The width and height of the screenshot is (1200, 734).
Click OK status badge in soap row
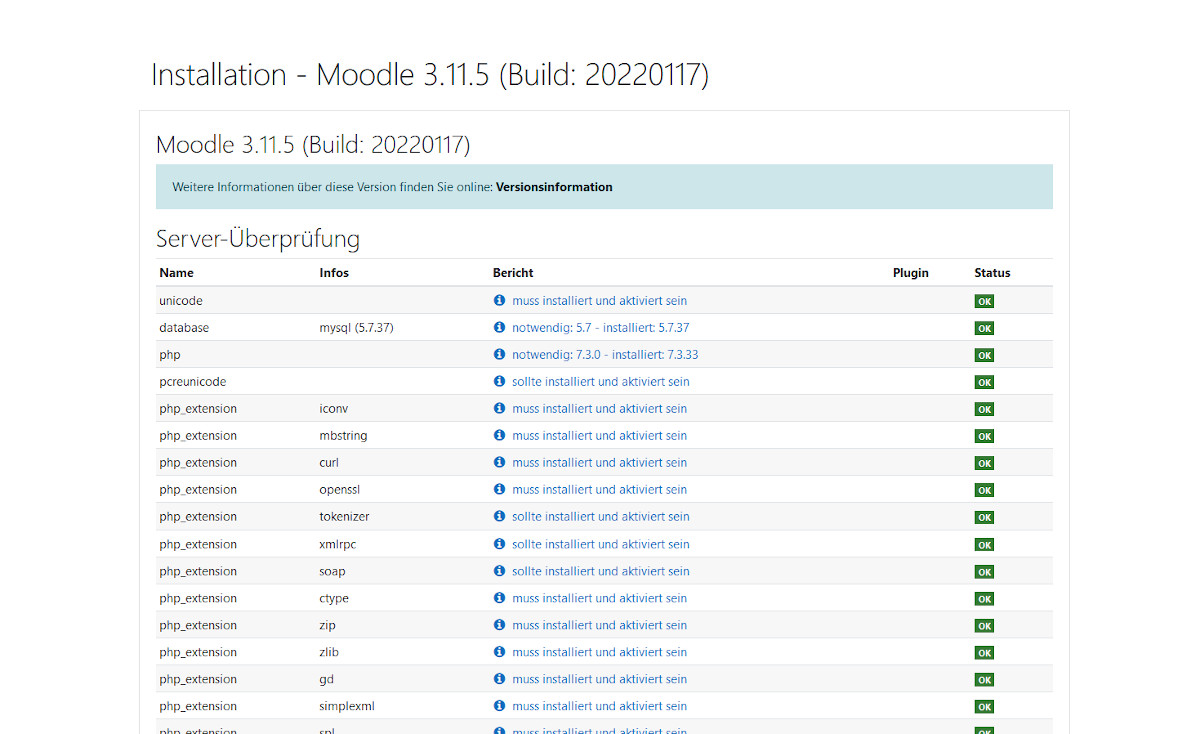tap(984, 572)
